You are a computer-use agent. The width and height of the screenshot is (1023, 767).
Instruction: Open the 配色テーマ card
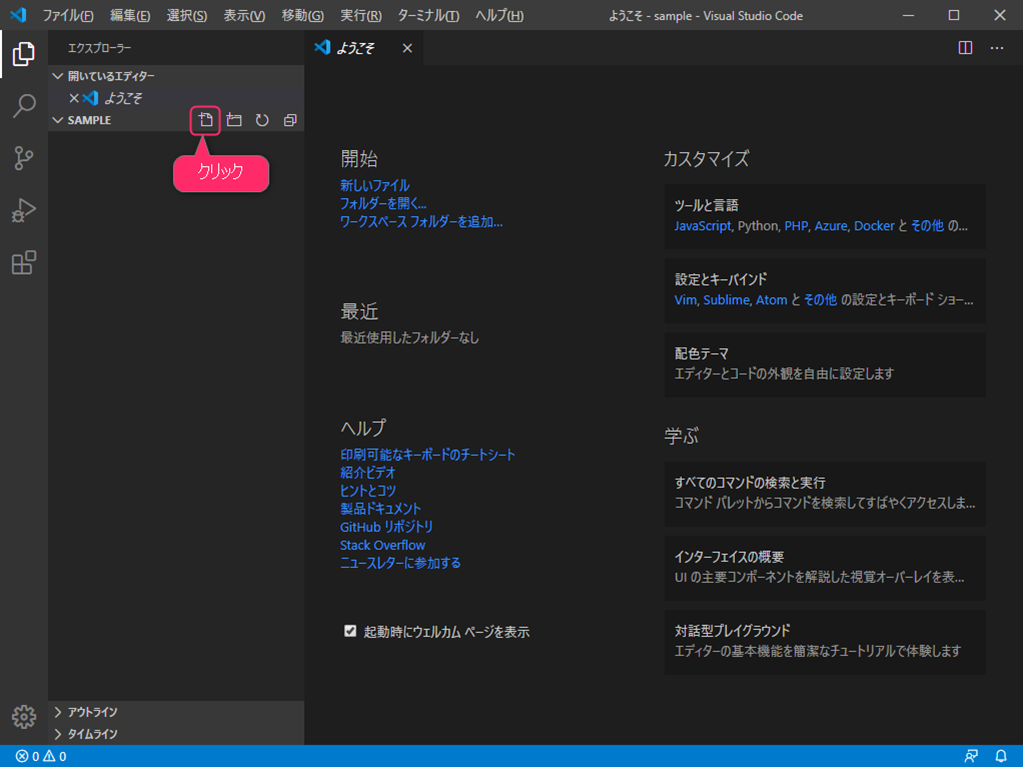coord(825,365)
